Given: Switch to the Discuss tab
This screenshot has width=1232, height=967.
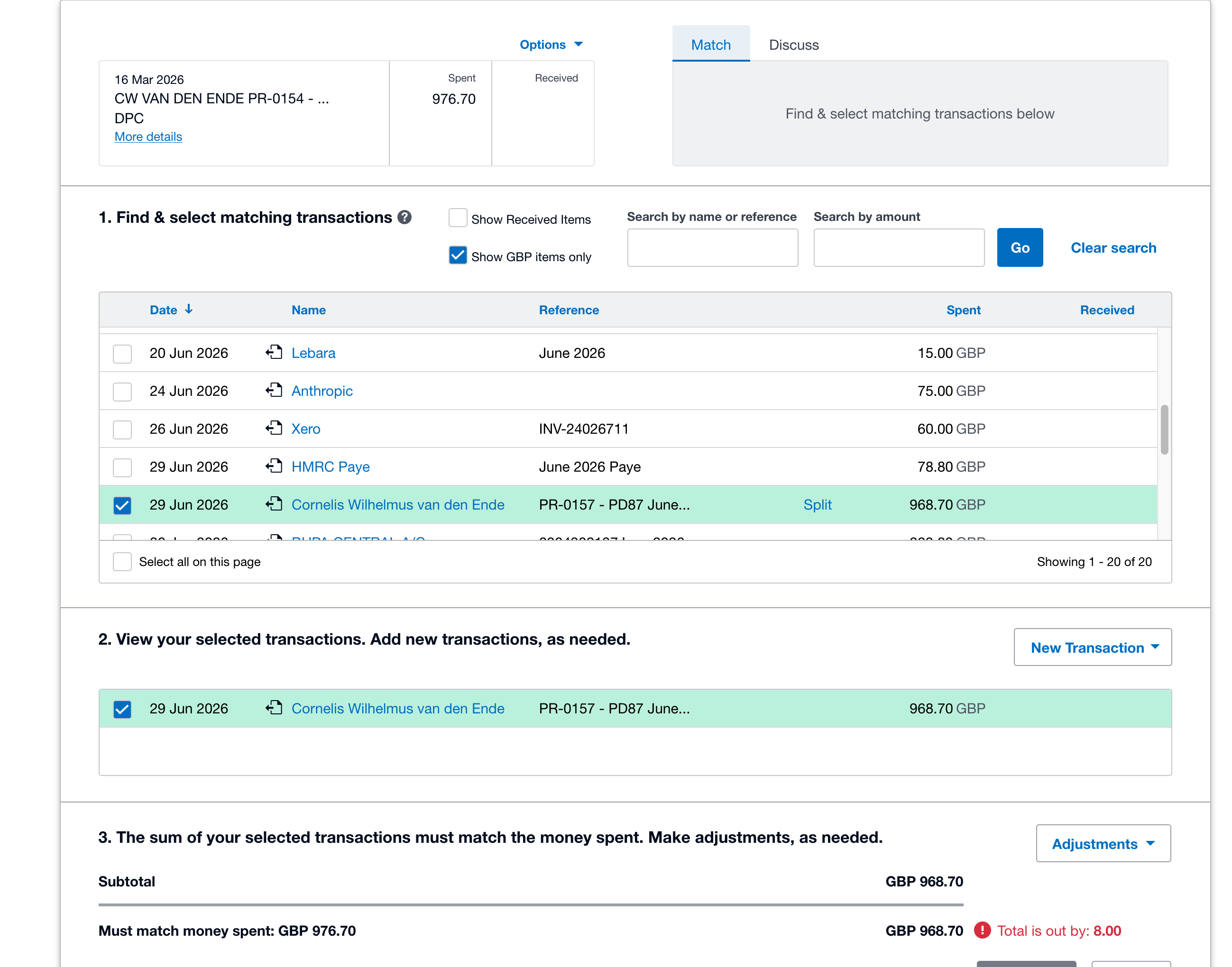Looking at the screenshot, I should point(793,45).
